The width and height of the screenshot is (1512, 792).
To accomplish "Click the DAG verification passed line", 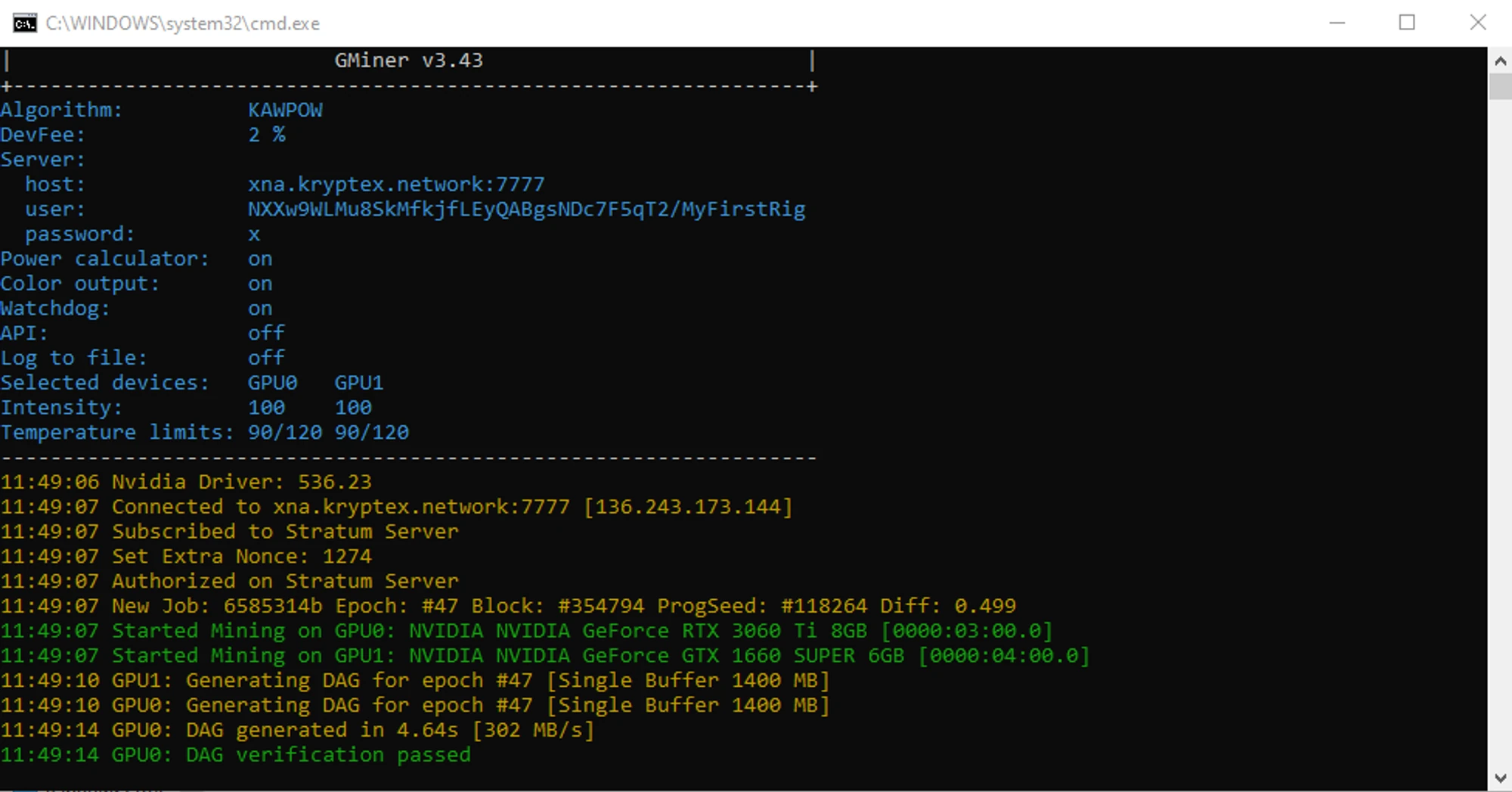I will [x=236, y=755].
